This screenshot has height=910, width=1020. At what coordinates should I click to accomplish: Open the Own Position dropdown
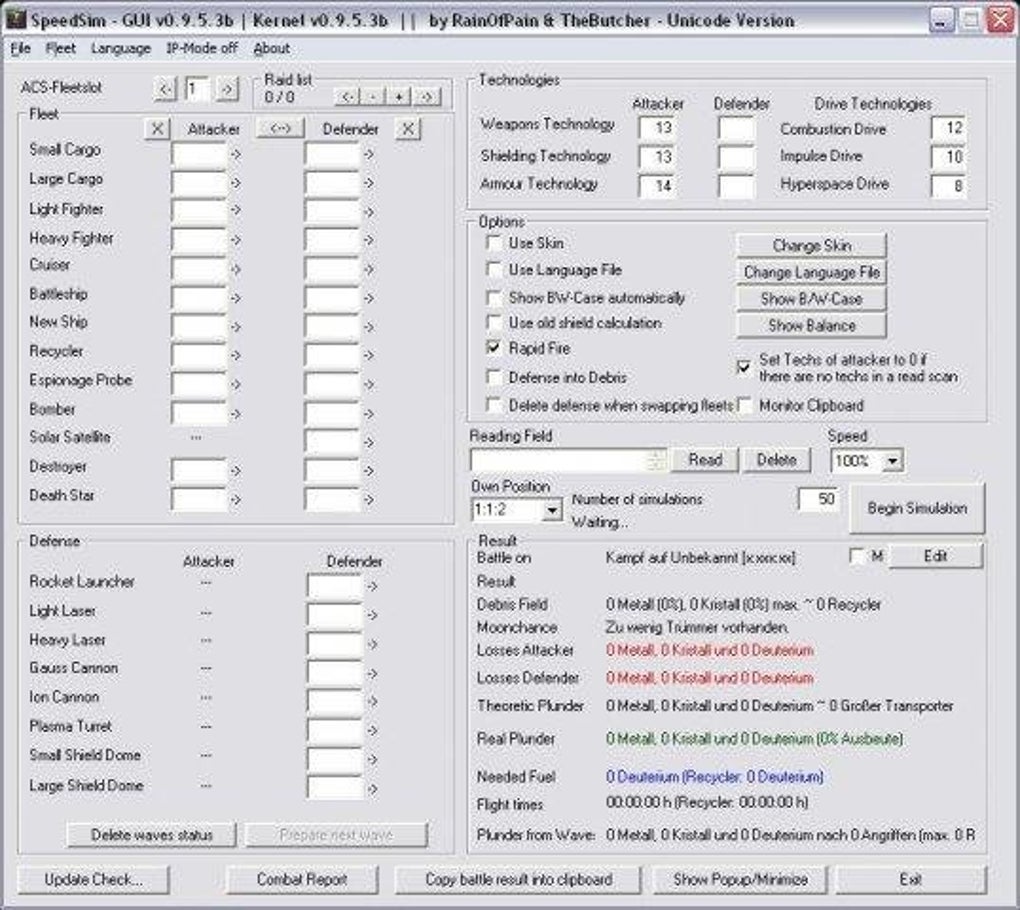coord(551,509)
